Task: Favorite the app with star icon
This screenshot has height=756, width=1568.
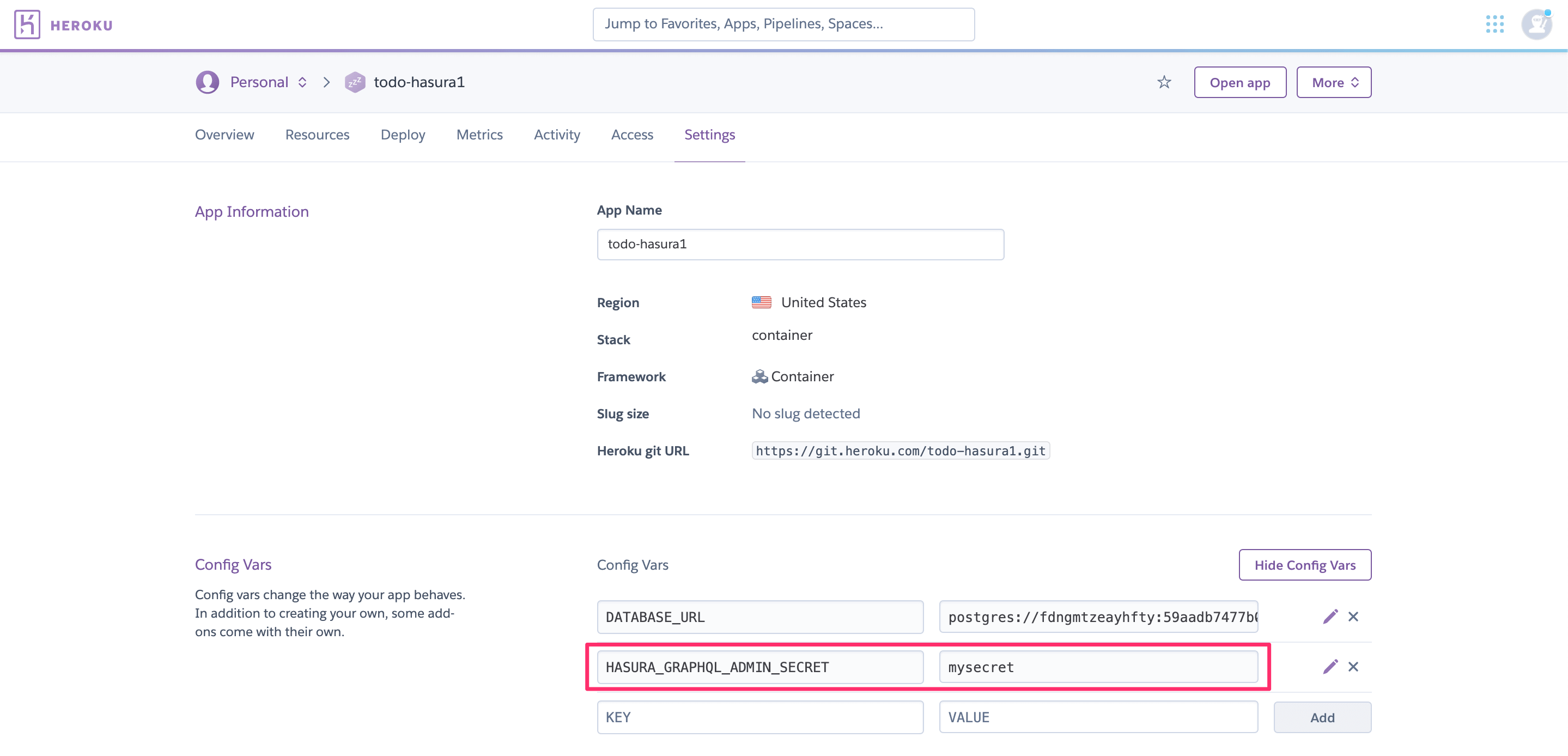Action: pos(1164,82)
